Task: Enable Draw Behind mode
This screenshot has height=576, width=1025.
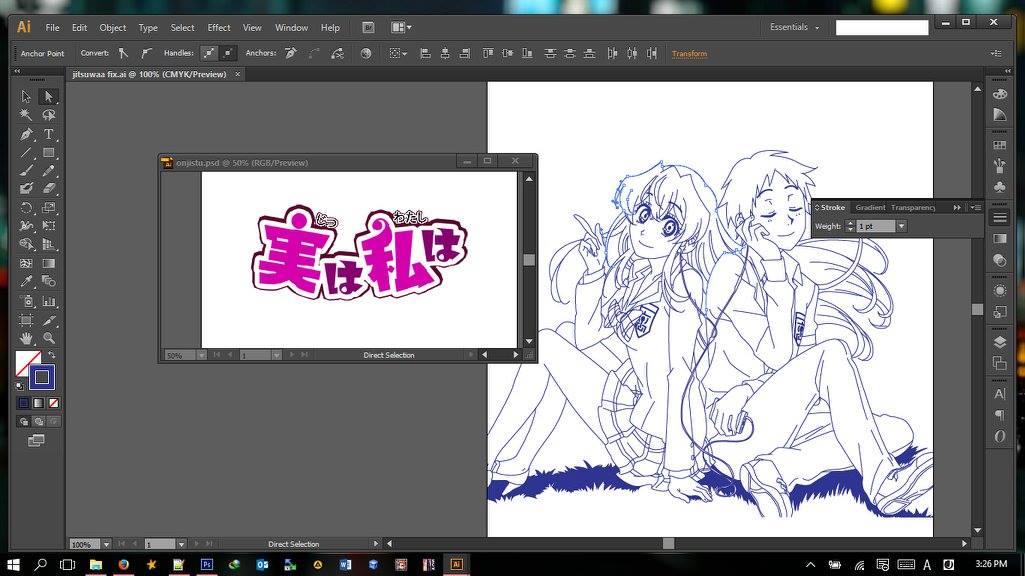Action: click(x=39, y=422)
